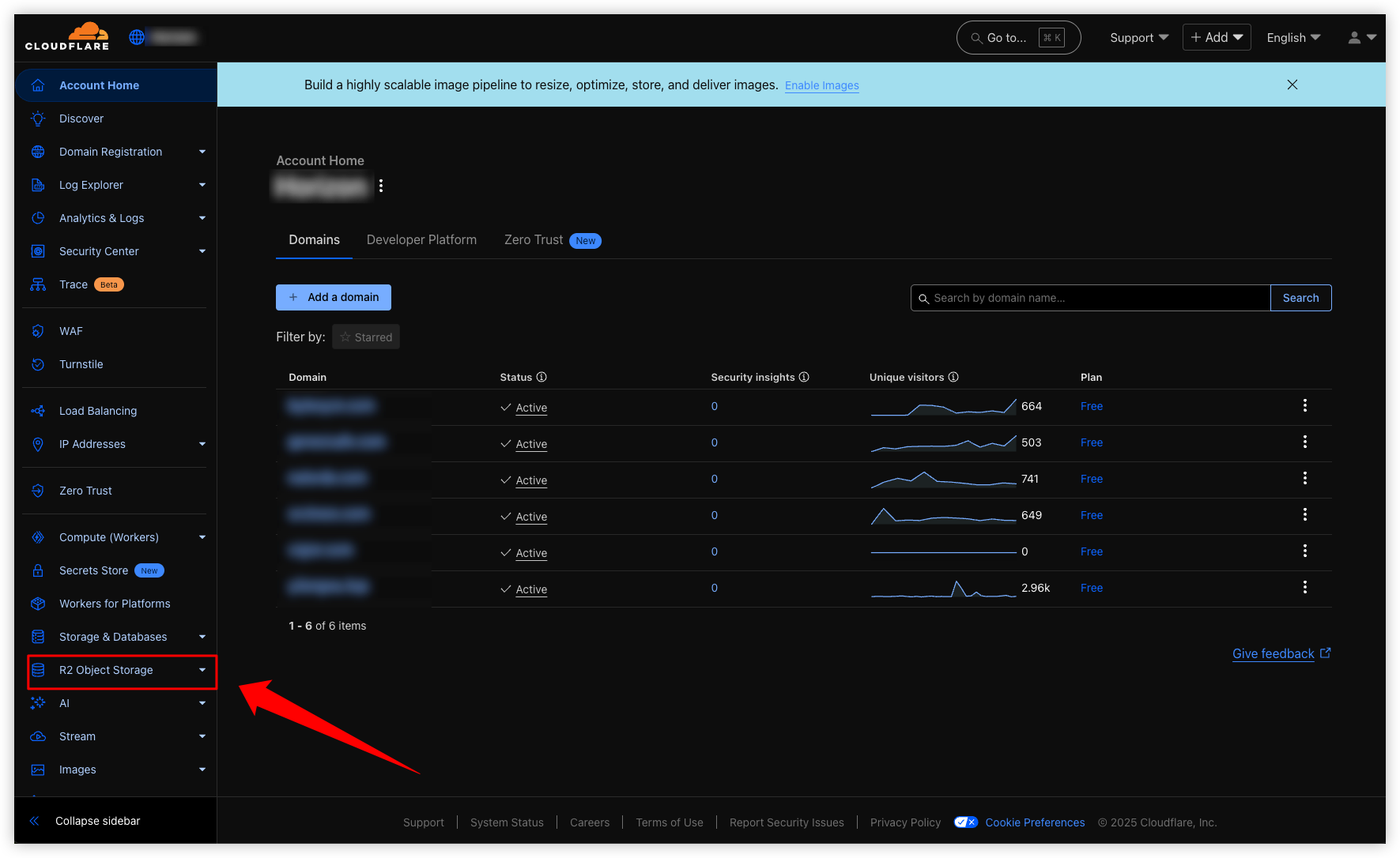This screenshot has width=1400, height=858.
Task: Select Account Home in sidebar
Action: (x=115, y=85)
